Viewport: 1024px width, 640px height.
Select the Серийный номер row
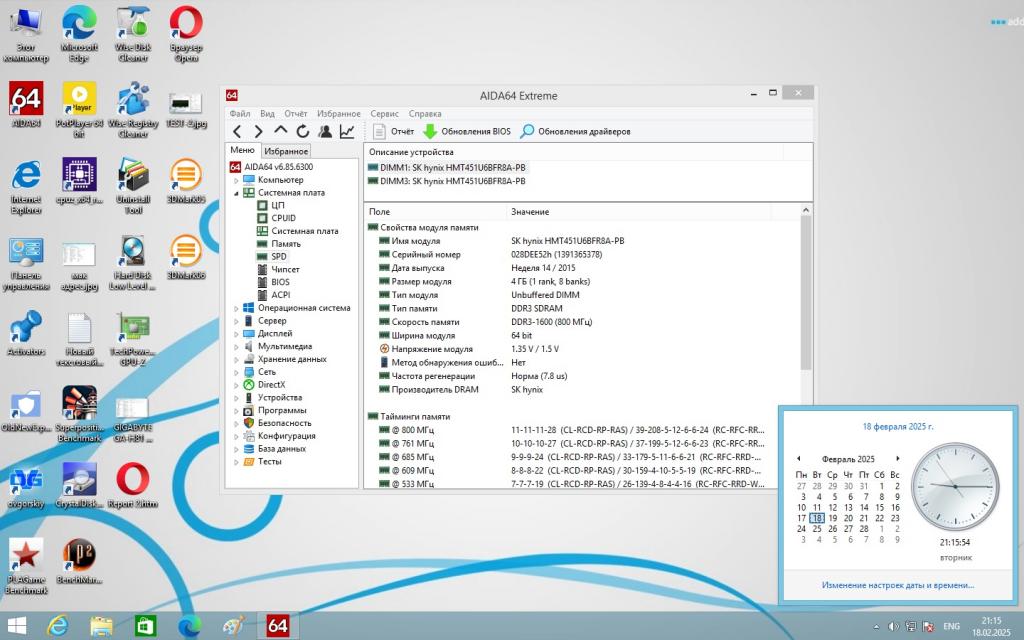pyautogui.click(x=568, y=255)
